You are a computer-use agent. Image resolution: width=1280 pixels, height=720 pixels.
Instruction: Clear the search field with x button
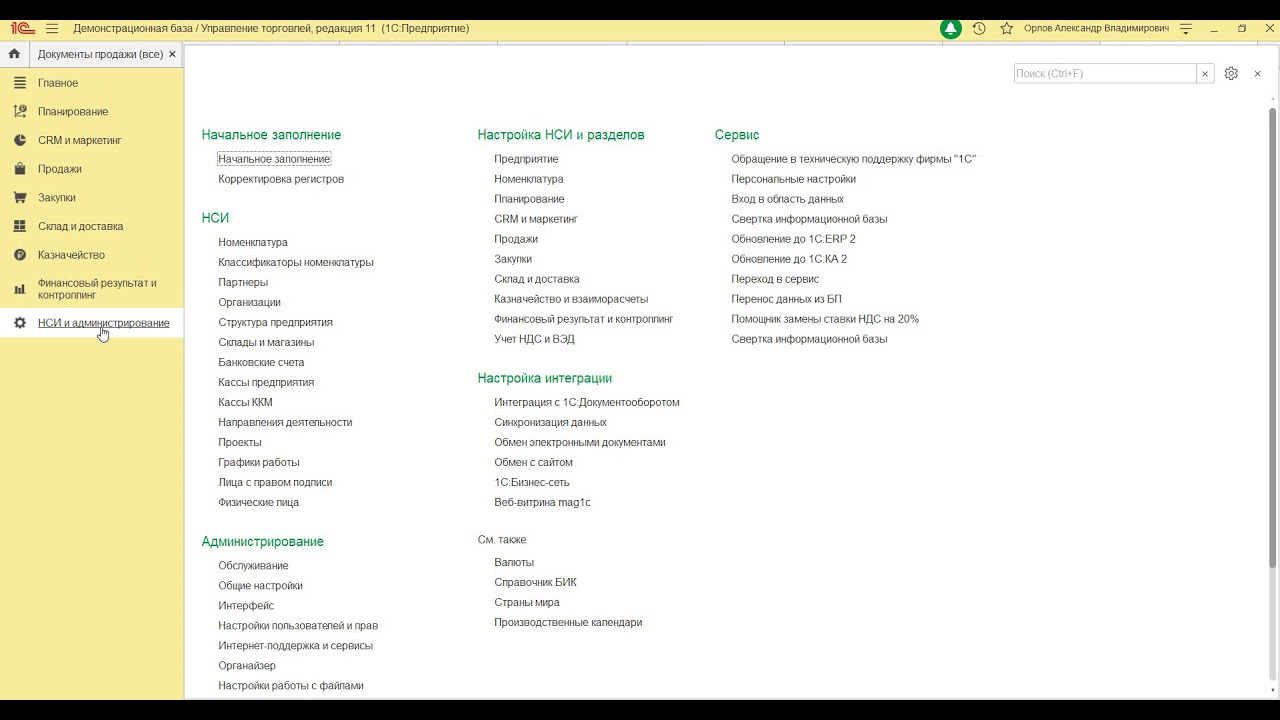(x=1205, y=74)
